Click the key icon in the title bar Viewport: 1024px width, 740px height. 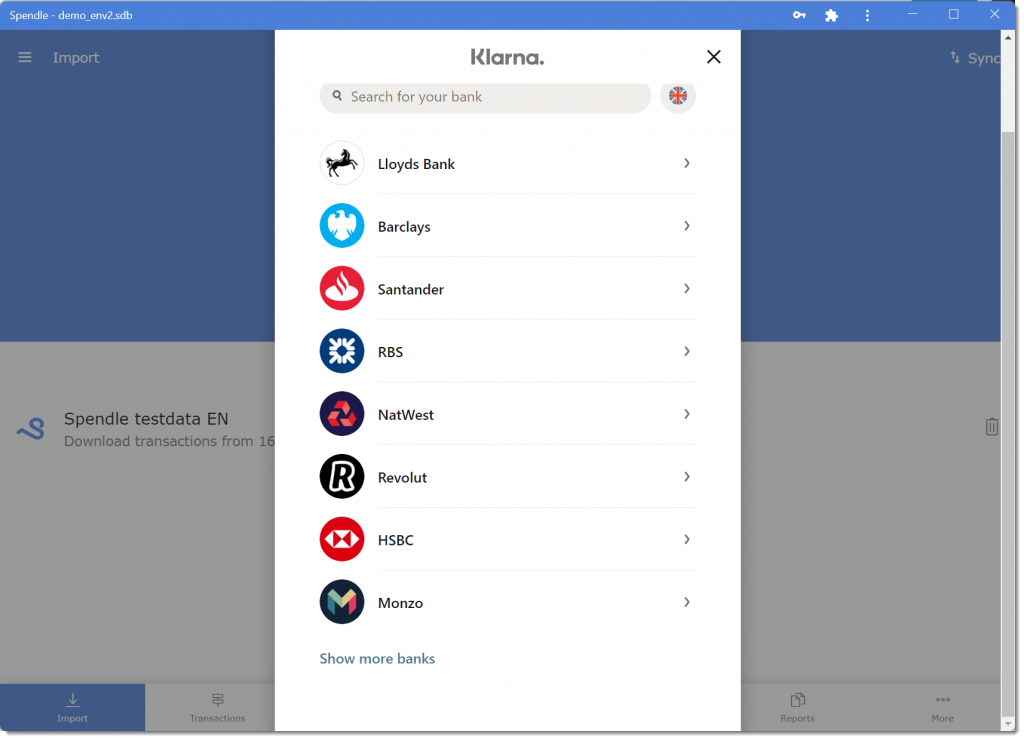coord(799,15)
